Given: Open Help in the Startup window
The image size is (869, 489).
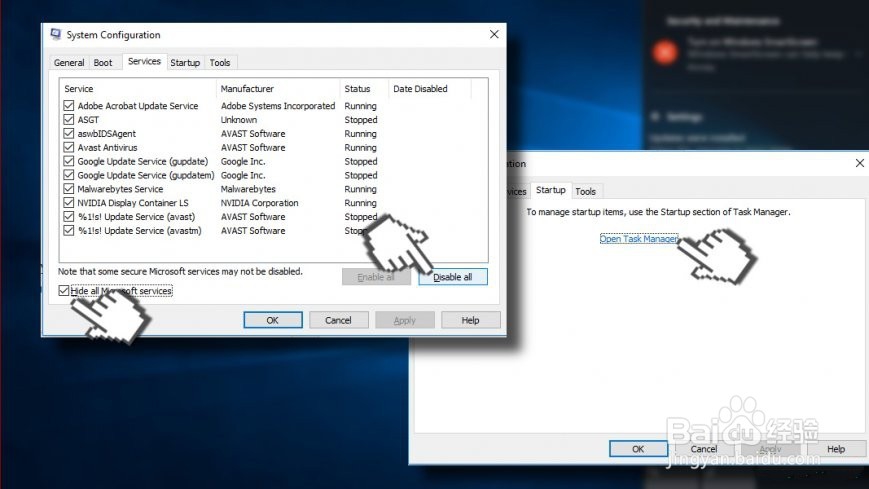Looking at the screenshot, I should (x=836, y=449).
